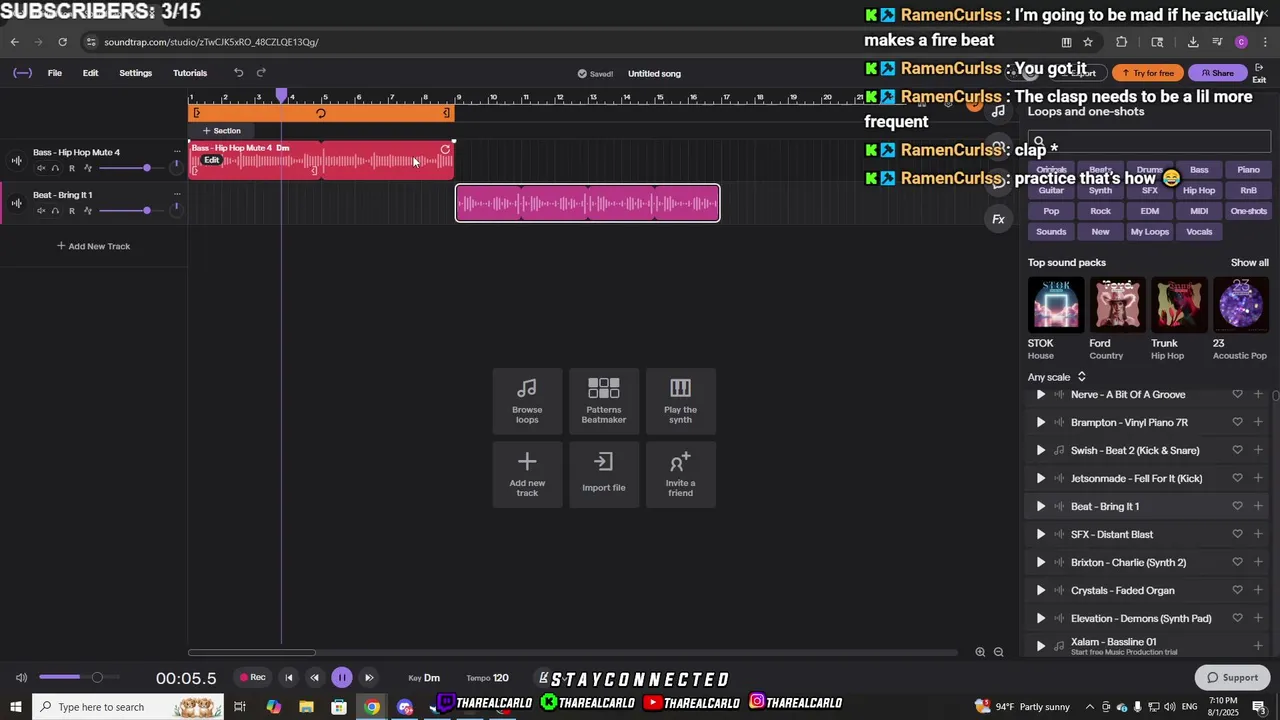Open Browse loops tile
Viewport: 1280px width, 720px height.
tap(527, 401)
